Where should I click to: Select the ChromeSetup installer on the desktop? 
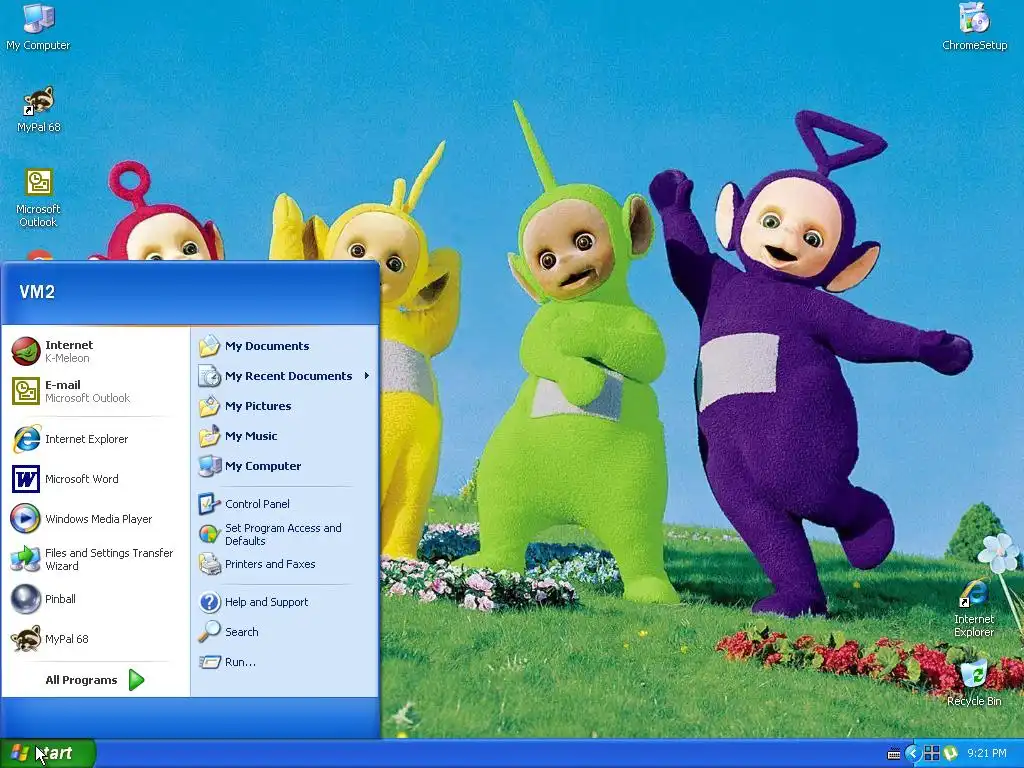[x=974, y=27]
